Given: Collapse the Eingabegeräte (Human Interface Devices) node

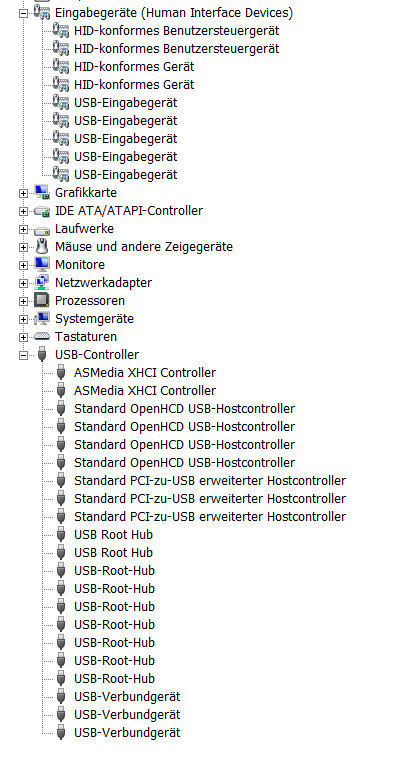Looking at the screenshot, I should click(23, 13).
